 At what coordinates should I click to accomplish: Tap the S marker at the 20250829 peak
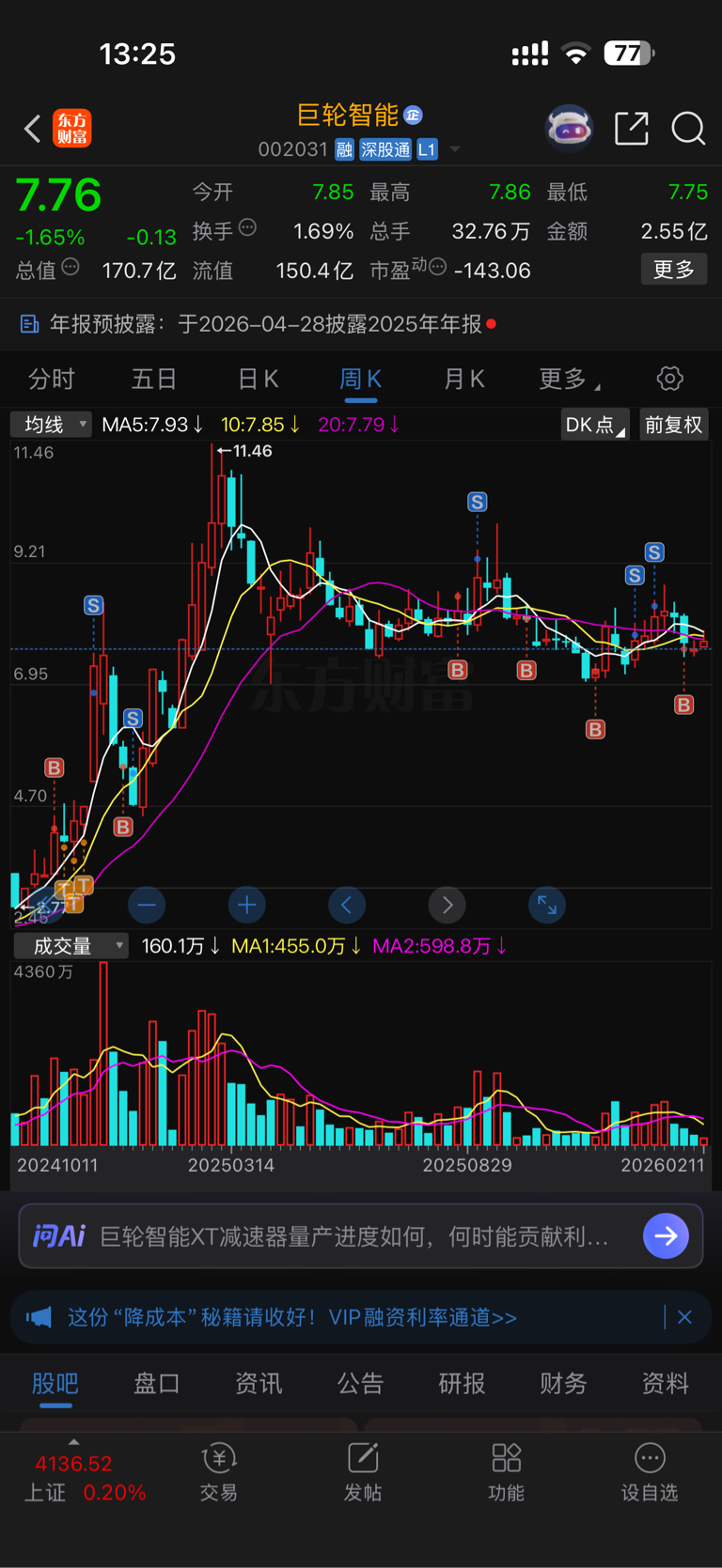pyautogui.click(x=478, y=502)
